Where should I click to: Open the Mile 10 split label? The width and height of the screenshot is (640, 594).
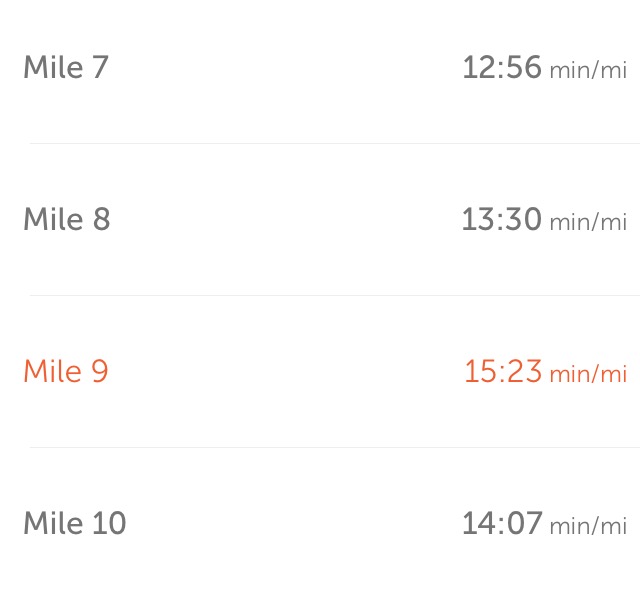pyautogui.click(x=75, y=523)
